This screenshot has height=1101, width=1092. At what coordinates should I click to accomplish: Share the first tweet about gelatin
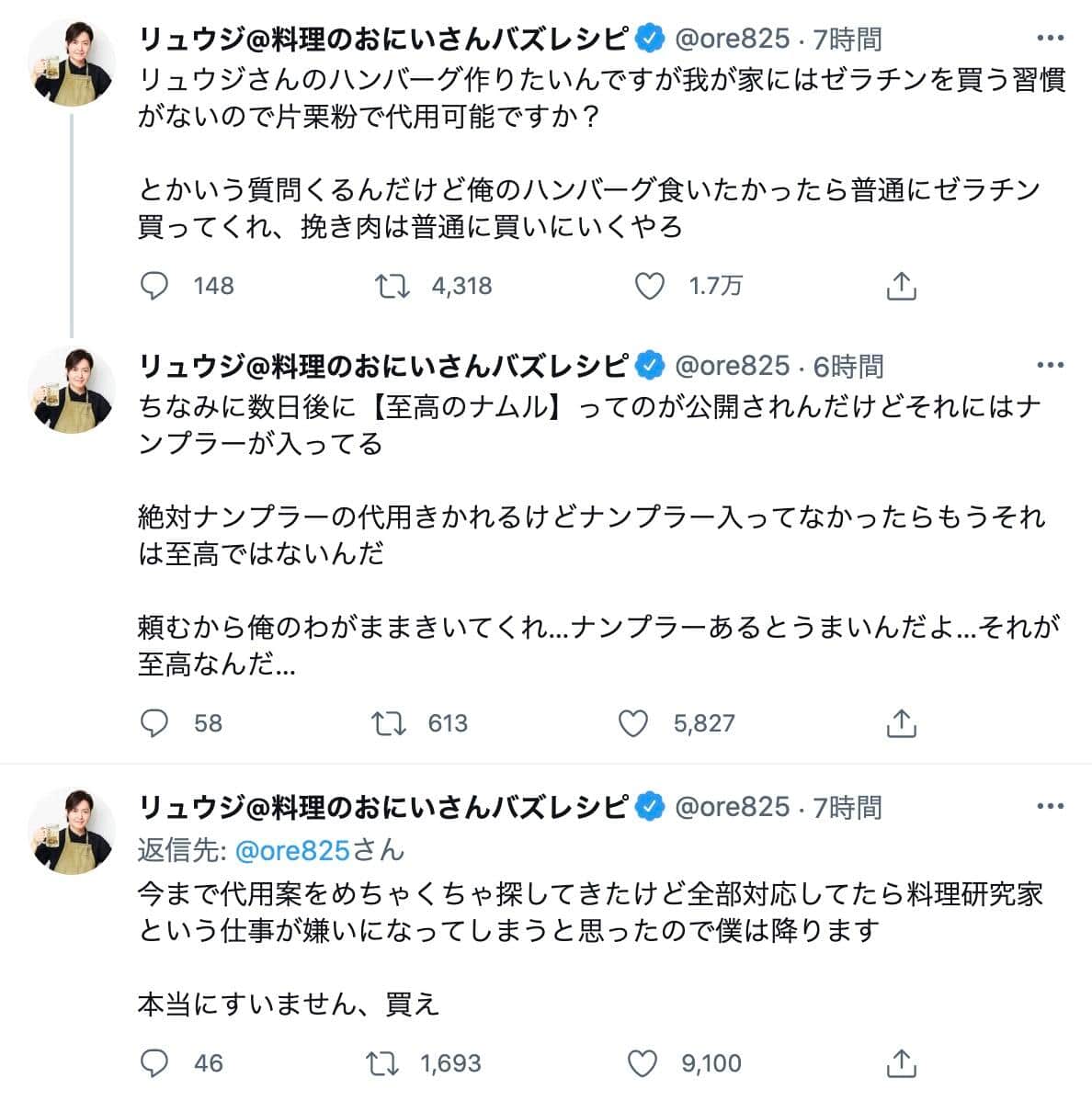[902, 286]
